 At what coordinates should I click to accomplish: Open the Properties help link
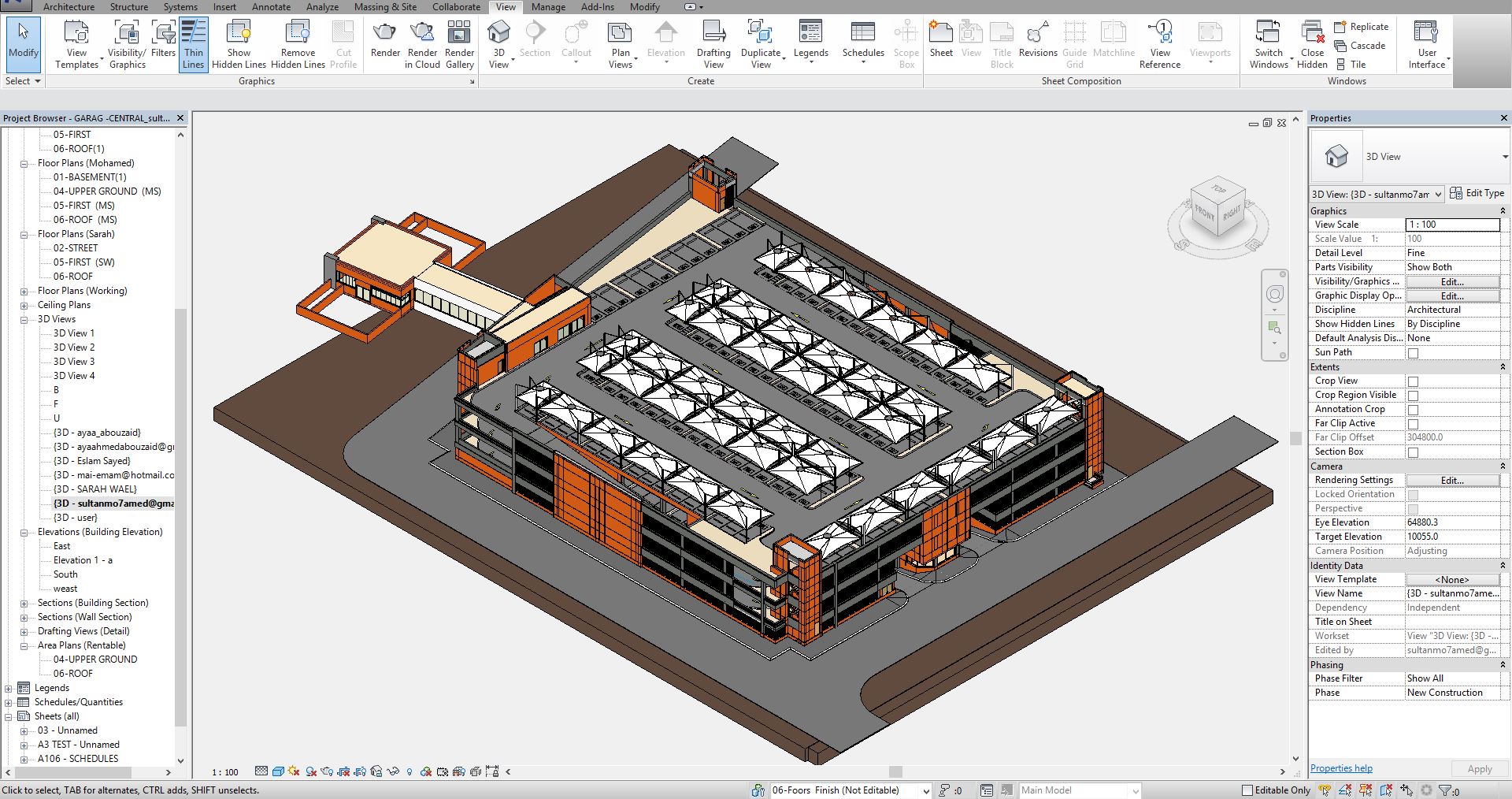pos(1341,768)
